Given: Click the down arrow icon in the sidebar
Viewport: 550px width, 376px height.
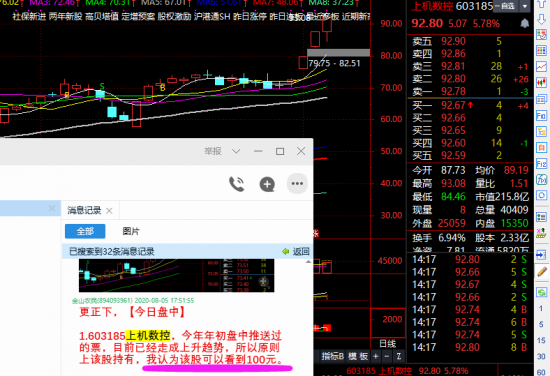Looking at the screenshot, I should tap(541, 19).
